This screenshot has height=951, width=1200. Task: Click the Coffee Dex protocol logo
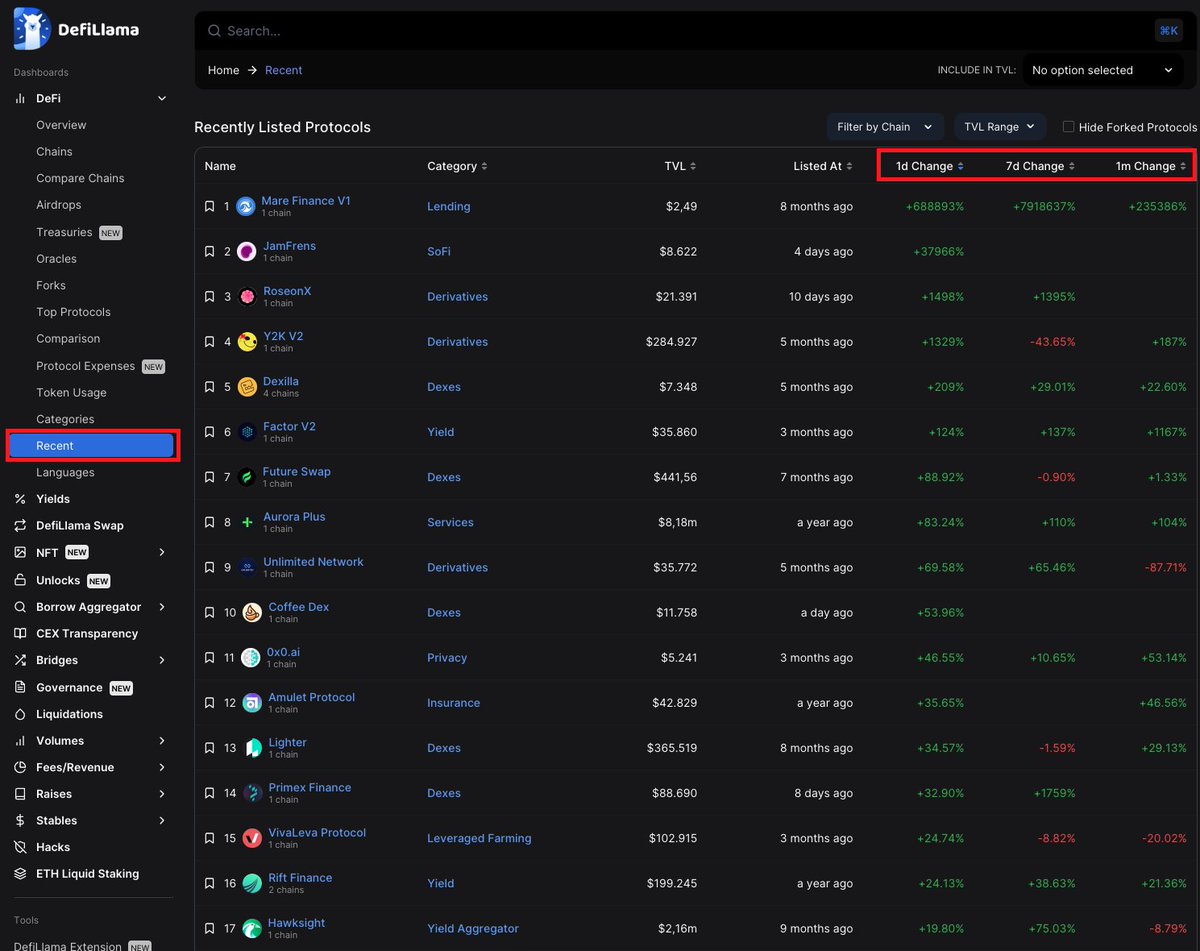(x=251, y=612)
